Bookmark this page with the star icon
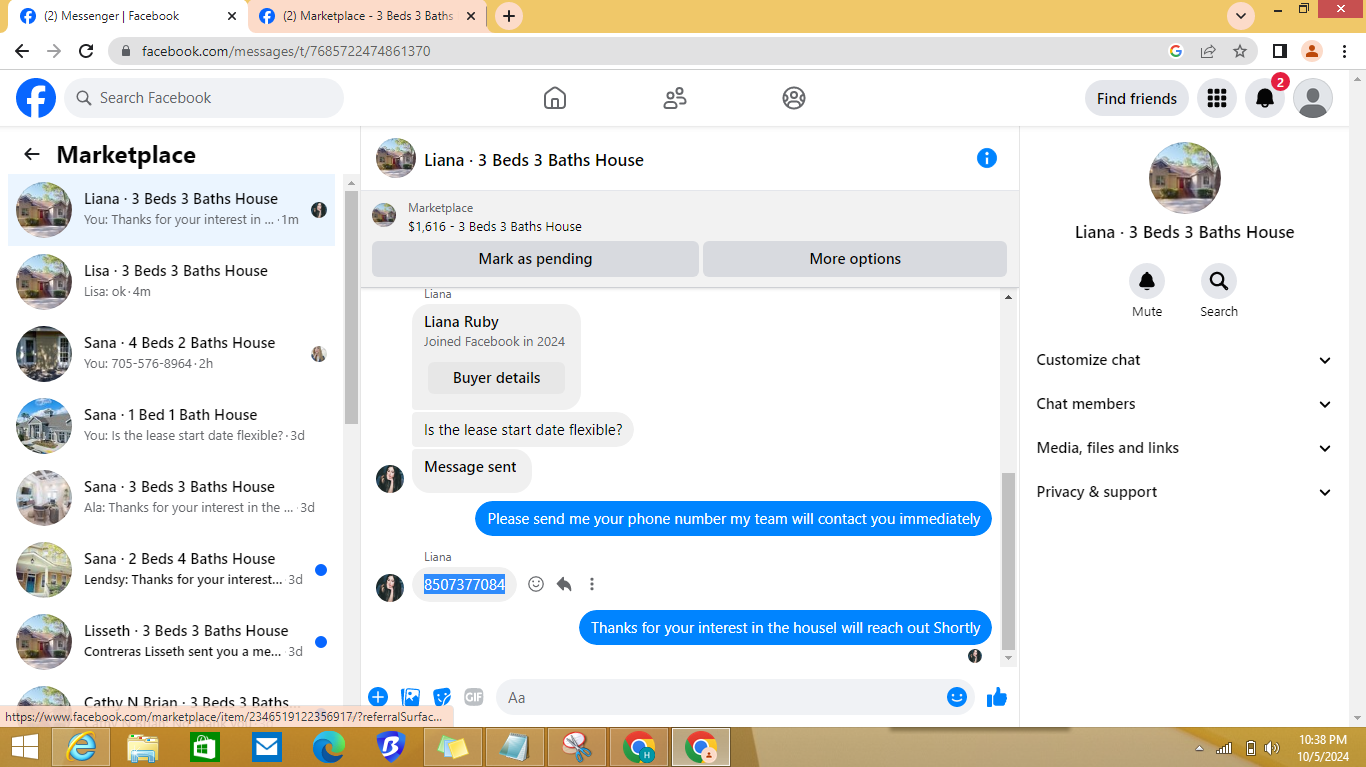The image size is (1366, 767). [x=1240, y=51]
